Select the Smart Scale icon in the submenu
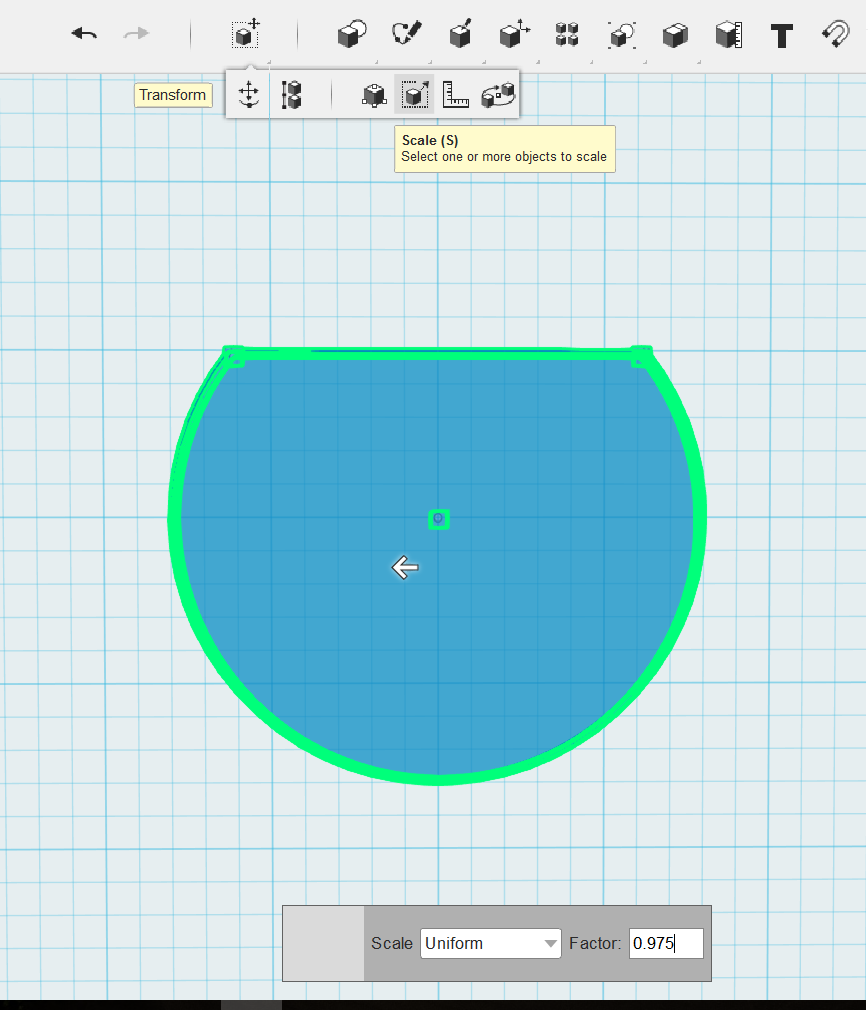 click(374, 94)
